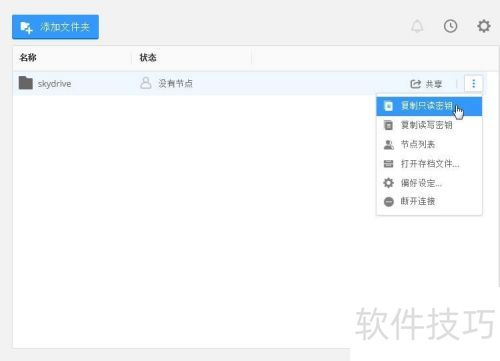Select 断开连接 menu entry
The width and height of the screenshot is (500, 361).
(x=429, y=201)
